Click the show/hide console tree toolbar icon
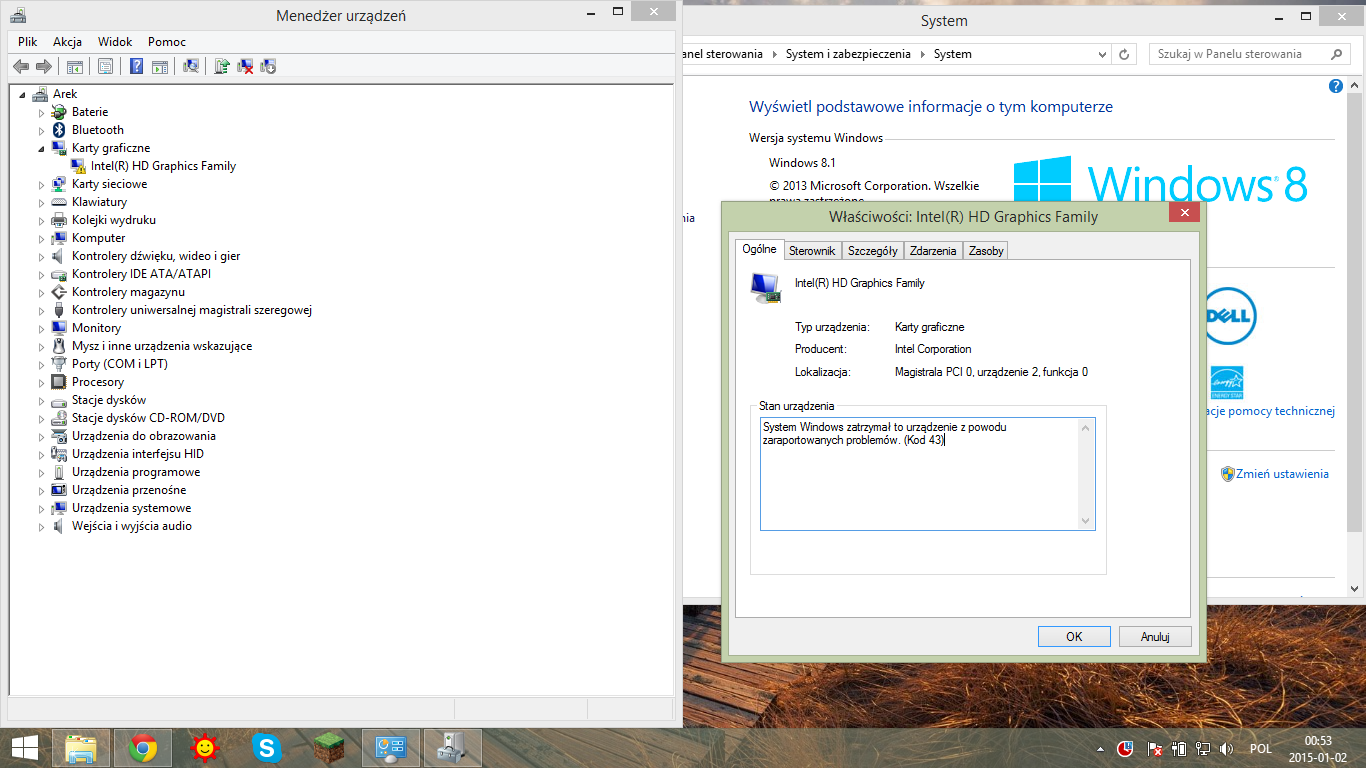 (x=75, y=66)
